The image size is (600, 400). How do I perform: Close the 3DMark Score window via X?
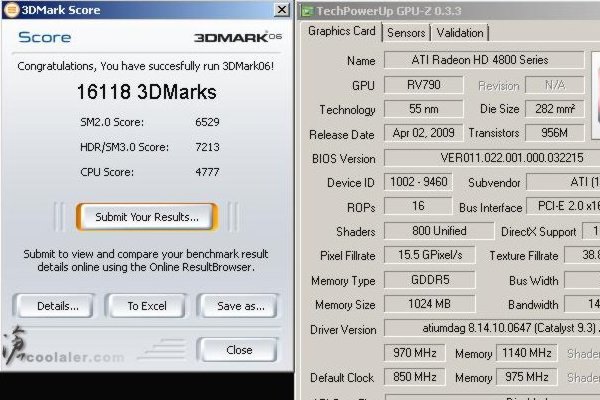(x=282, y=10)
